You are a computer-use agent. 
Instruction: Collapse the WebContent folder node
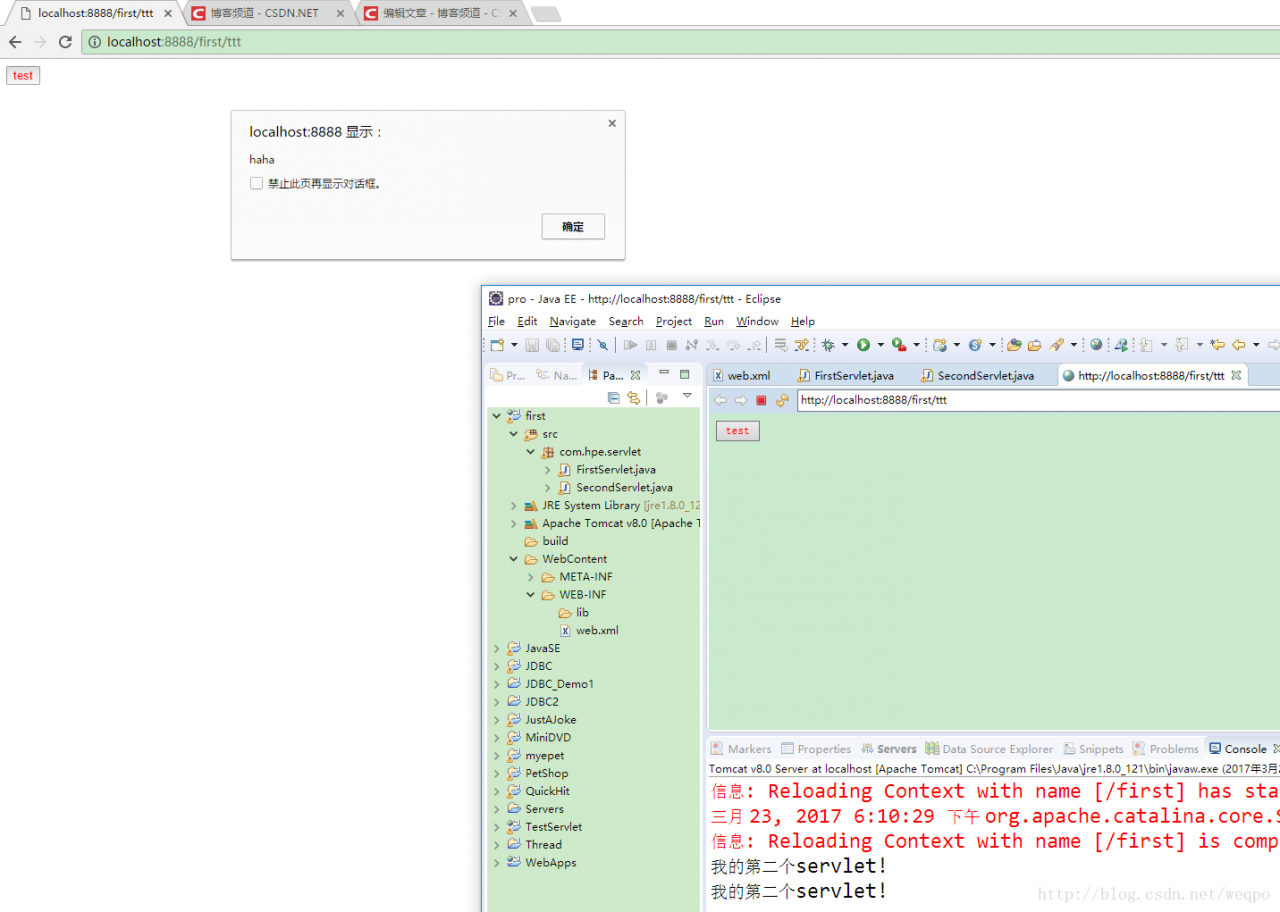pyautogui.click(x=514, y=559)
